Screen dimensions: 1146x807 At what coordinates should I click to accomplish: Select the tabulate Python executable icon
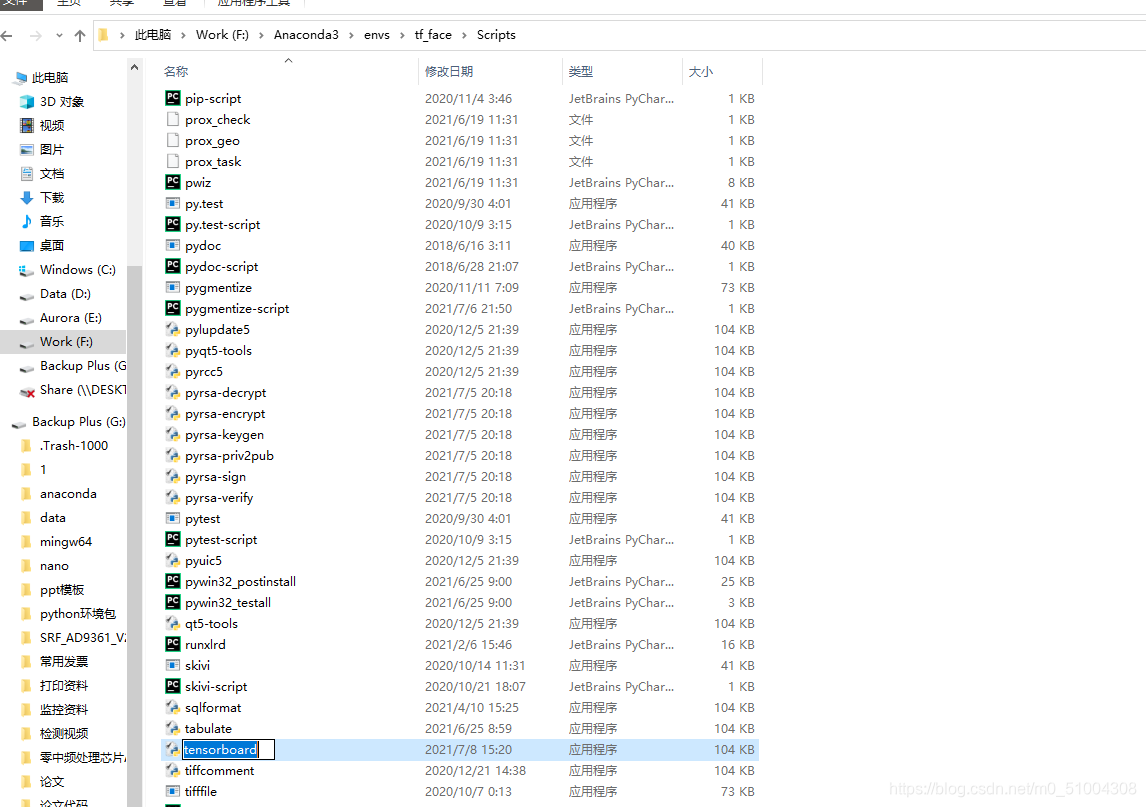[x=172, y=728]
